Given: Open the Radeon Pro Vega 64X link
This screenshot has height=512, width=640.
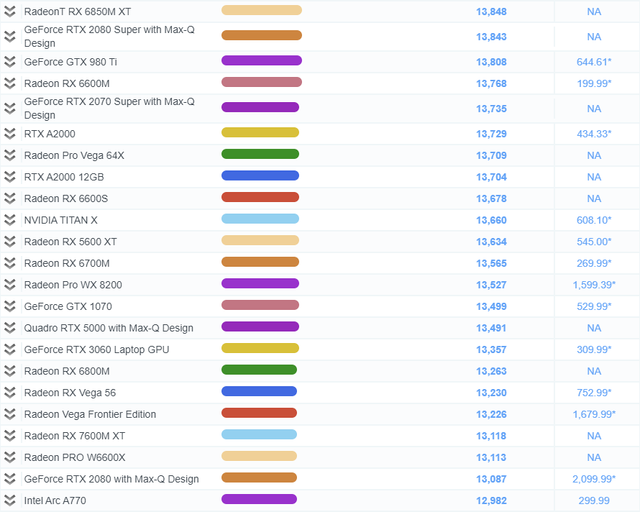Looking at the screenshot, I should (x=74, y=155).
